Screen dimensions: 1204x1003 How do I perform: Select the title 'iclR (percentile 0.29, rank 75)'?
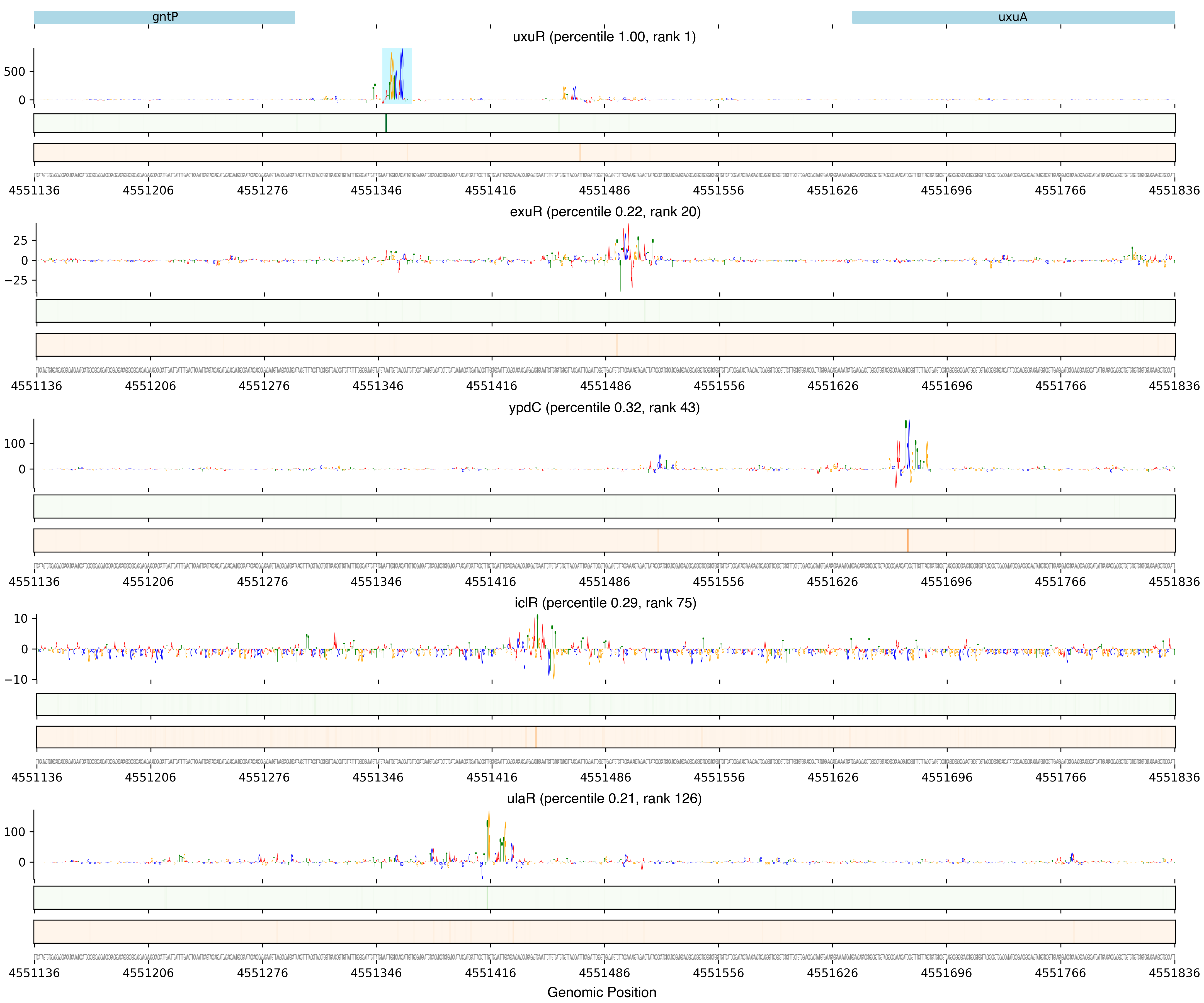[605, 603]
